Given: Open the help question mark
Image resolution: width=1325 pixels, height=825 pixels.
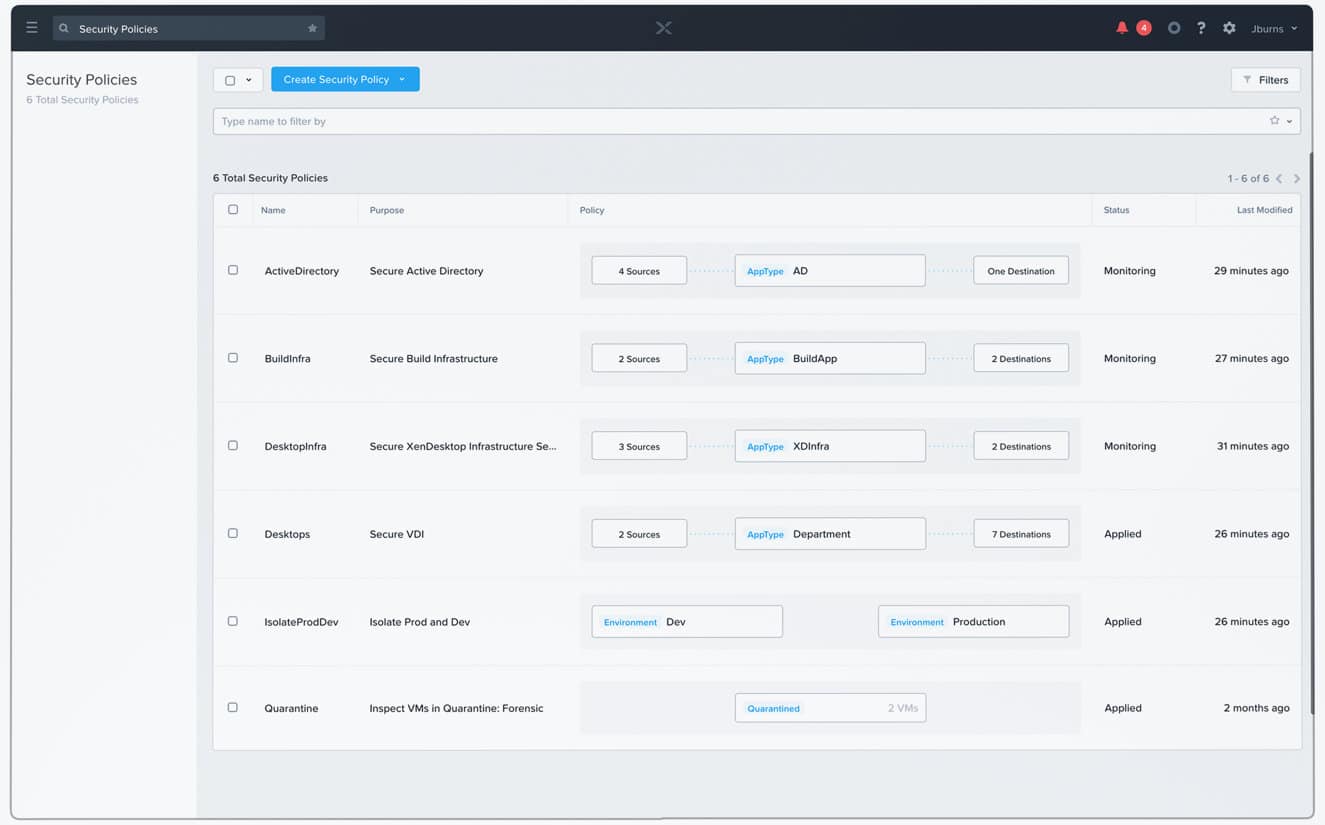Looking at the screenshot, I should (1201, 28).
